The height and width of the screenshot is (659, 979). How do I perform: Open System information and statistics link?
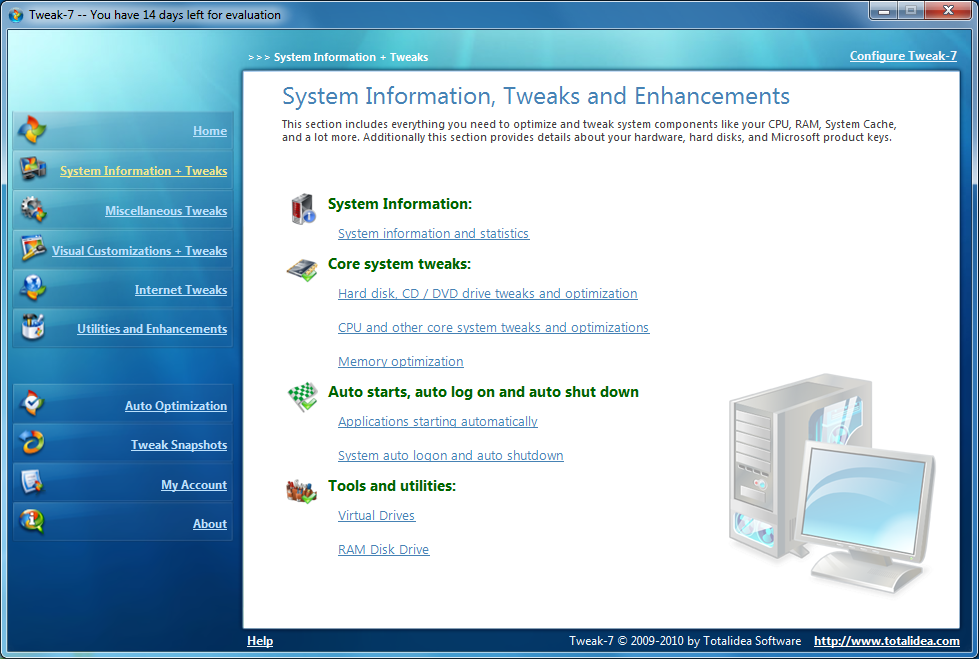(433, 234)
